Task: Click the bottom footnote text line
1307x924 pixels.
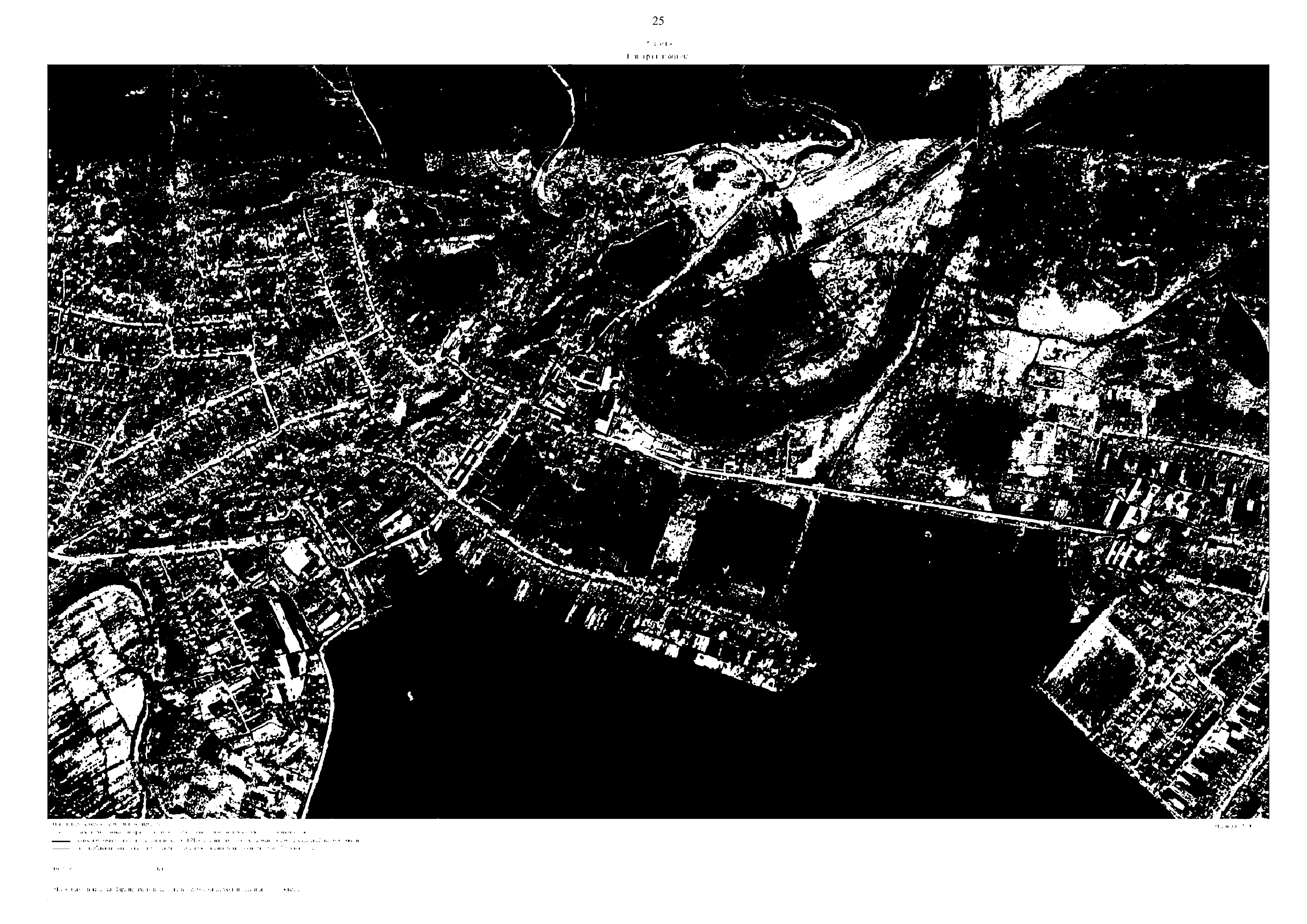Action: (x=176, y=889)
